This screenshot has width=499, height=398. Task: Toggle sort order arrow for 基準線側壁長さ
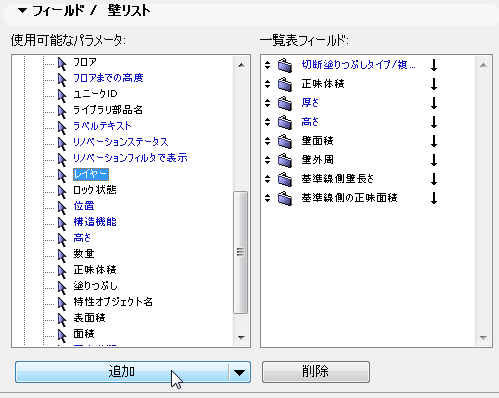pos(434,179)
